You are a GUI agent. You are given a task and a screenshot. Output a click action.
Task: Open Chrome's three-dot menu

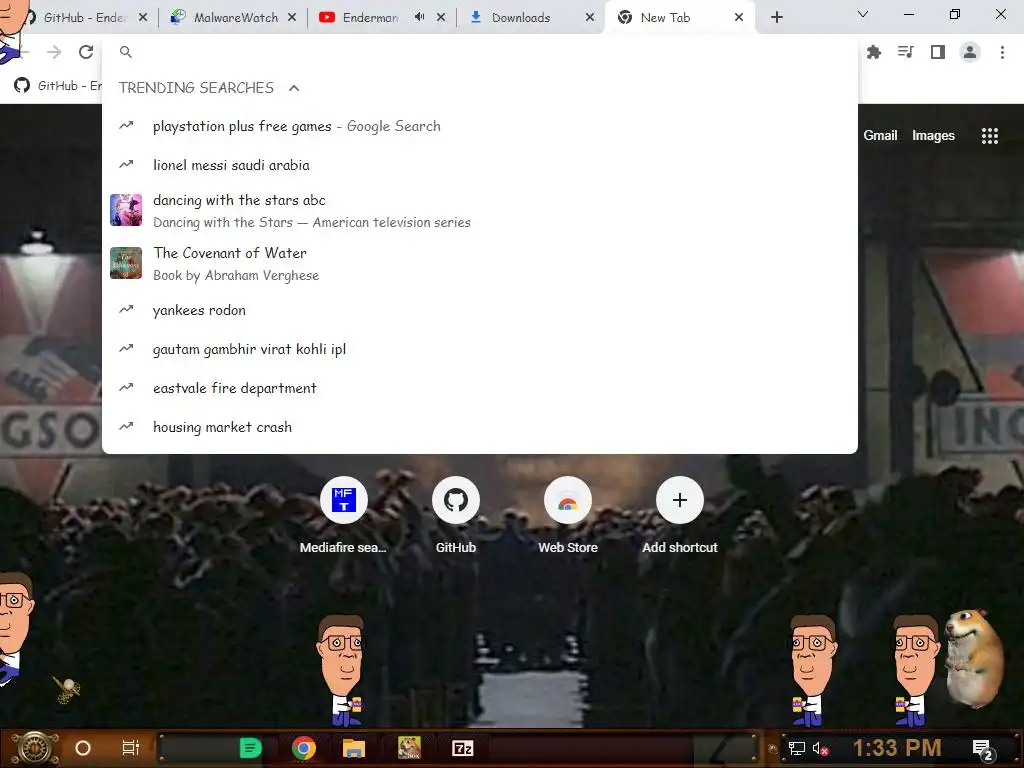pyautogui.click(x=1002, y=52)
